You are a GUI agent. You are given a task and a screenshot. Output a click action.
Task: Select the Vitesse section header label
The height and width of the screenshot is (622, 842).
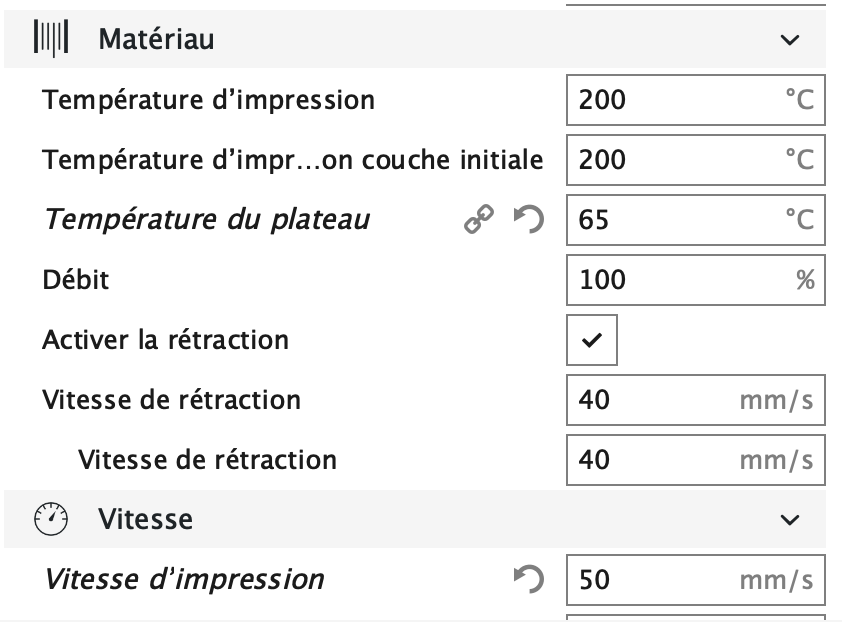pyautogui.click(x=146, y=519)
